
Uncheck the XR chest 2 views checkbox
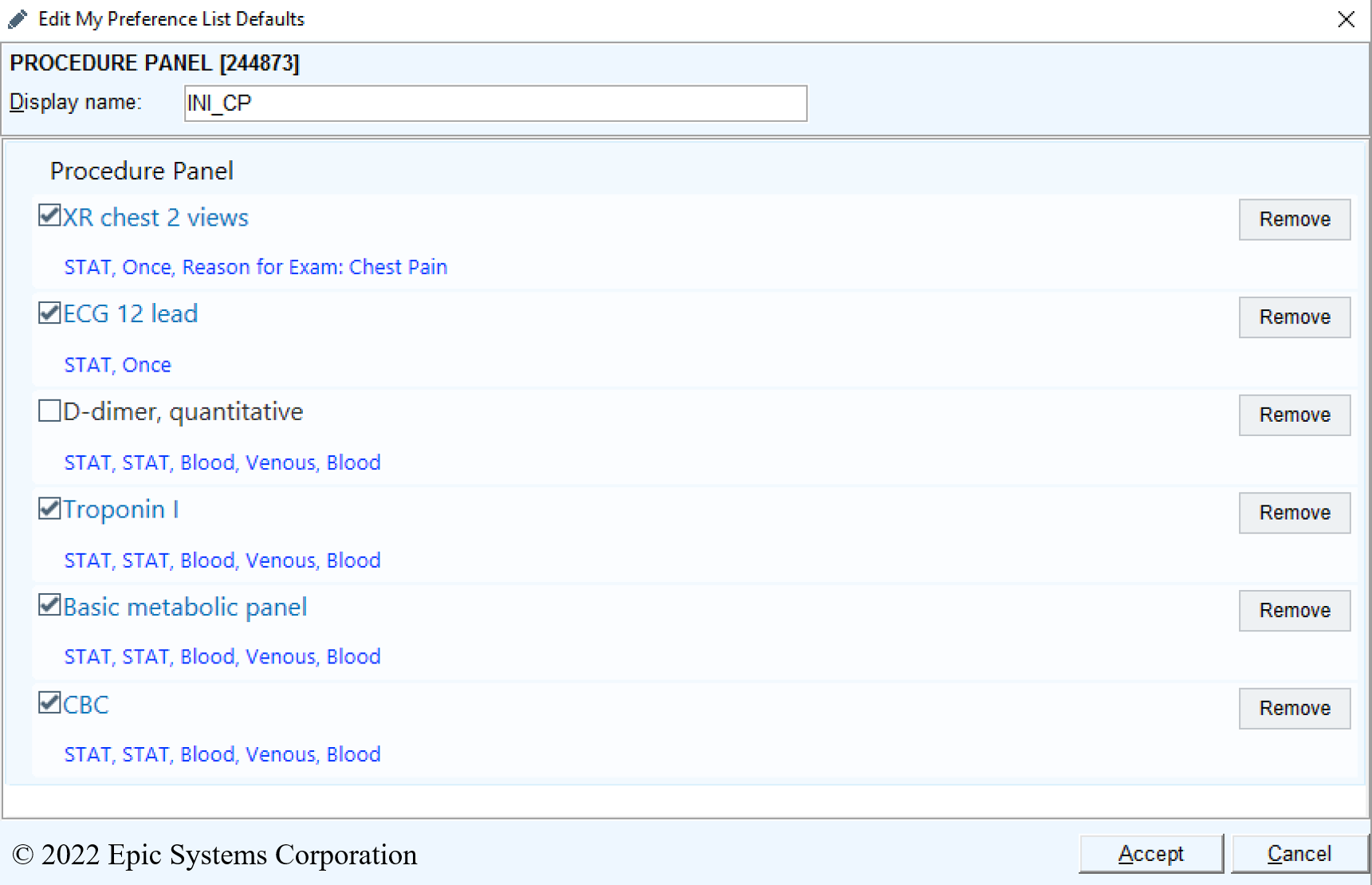(49, 215)
